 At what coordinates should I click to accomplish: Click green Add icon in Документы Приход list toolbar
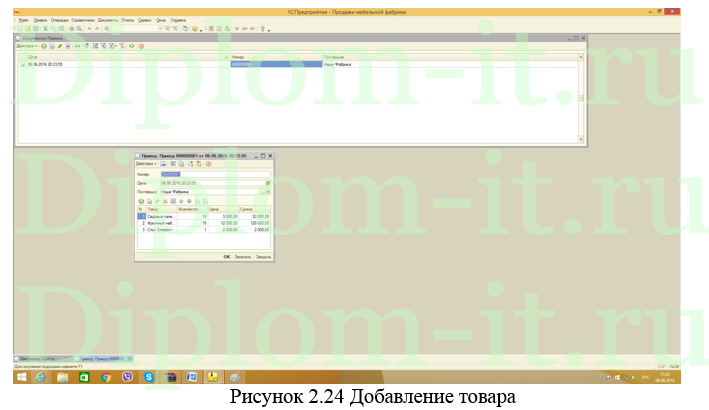[44, 46]
